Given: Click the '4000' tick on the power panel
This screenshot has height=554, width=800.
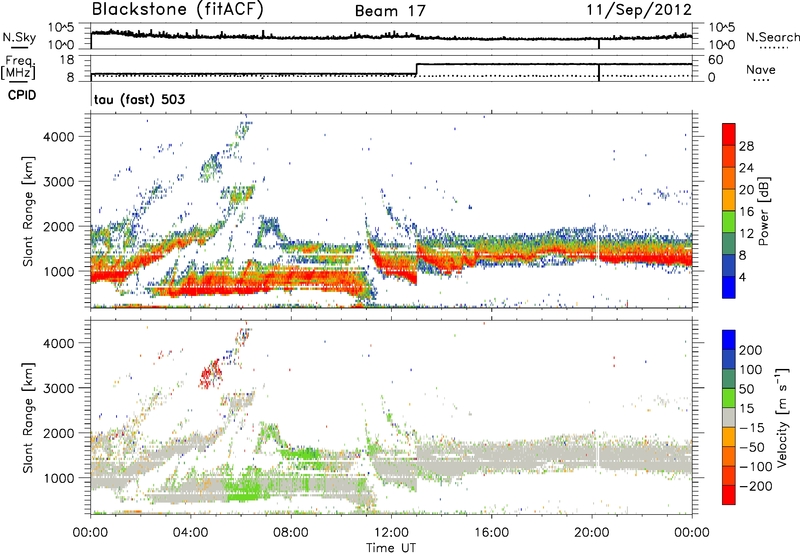Looking at the screenshot, I should pos(59,137).
